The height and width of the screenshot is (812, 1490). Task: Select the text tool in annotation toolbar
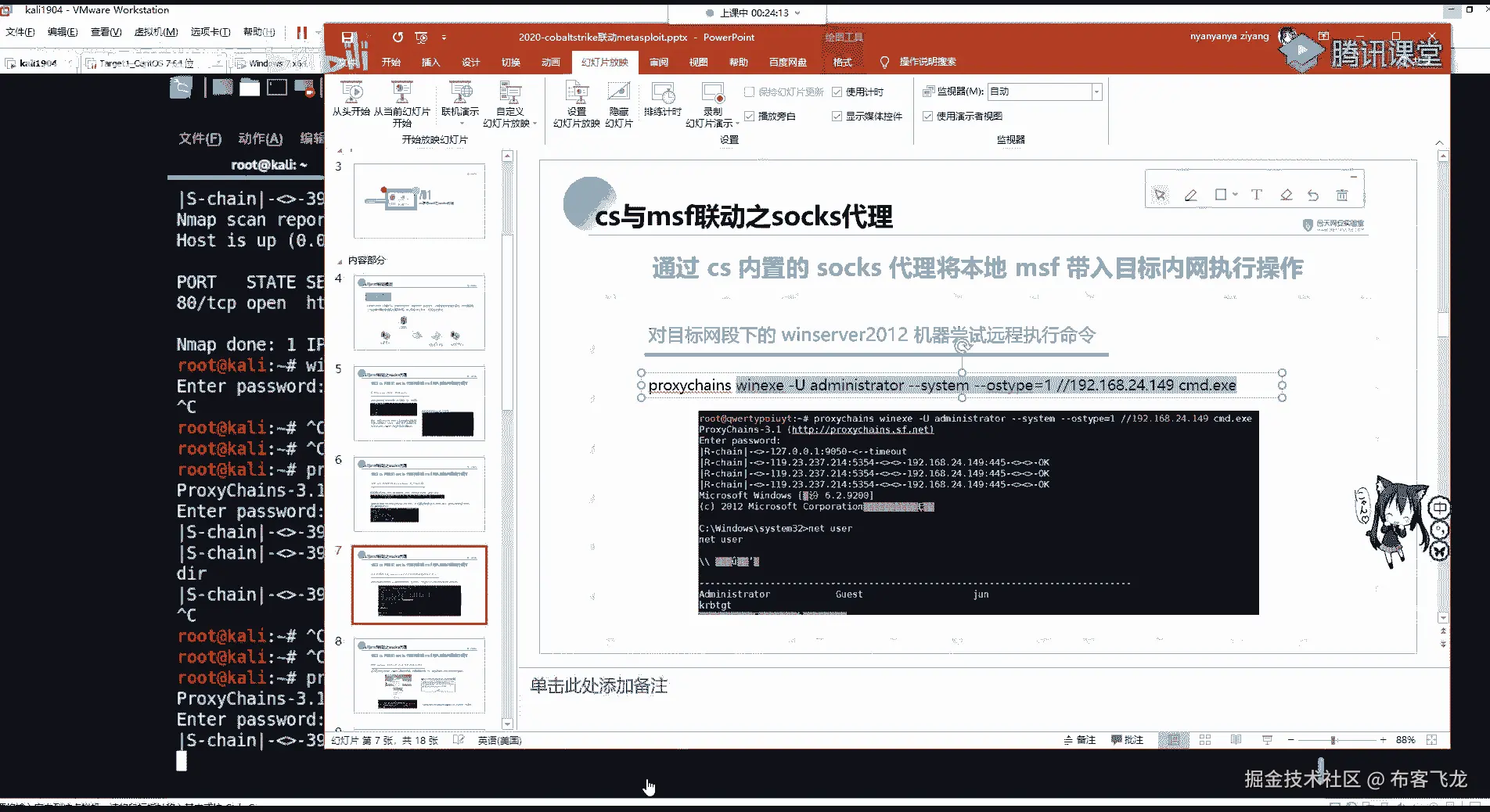(x=1256, y=195)
